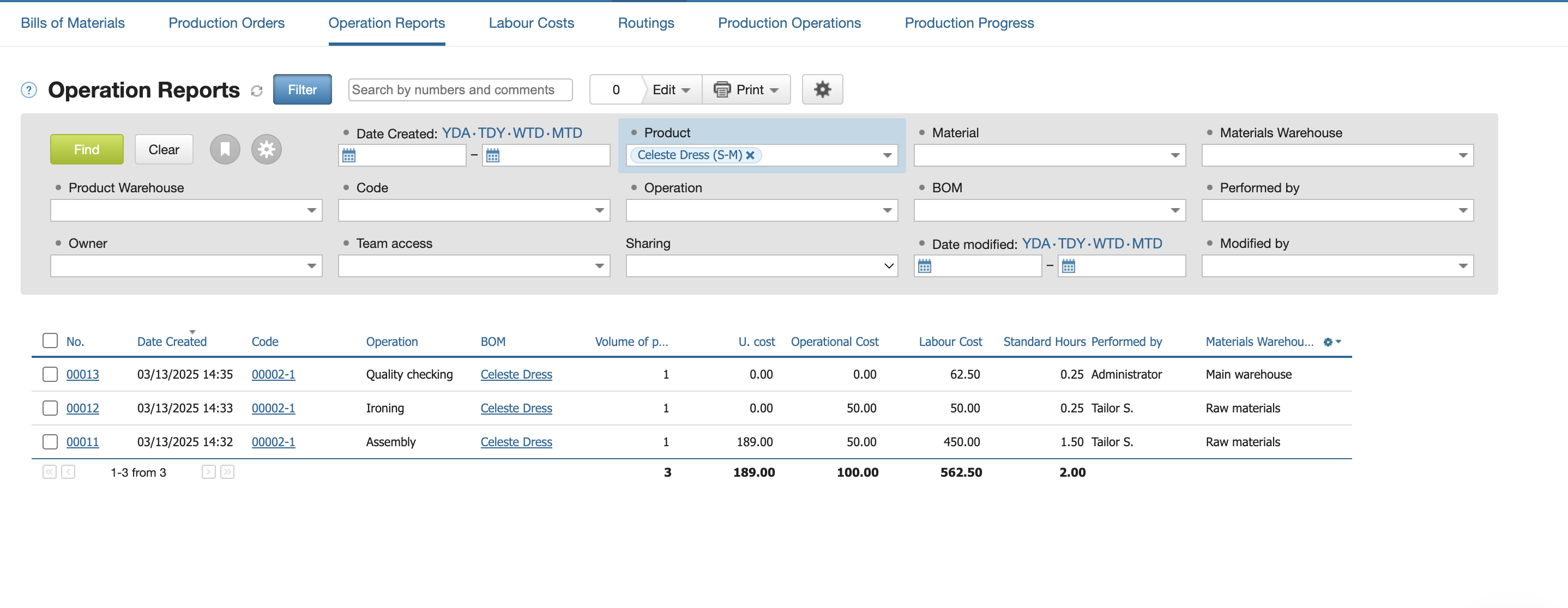Remove Celeste Dress (S-M) product tag
This screenshot has width=1568, height=608.
click(750, 155)
